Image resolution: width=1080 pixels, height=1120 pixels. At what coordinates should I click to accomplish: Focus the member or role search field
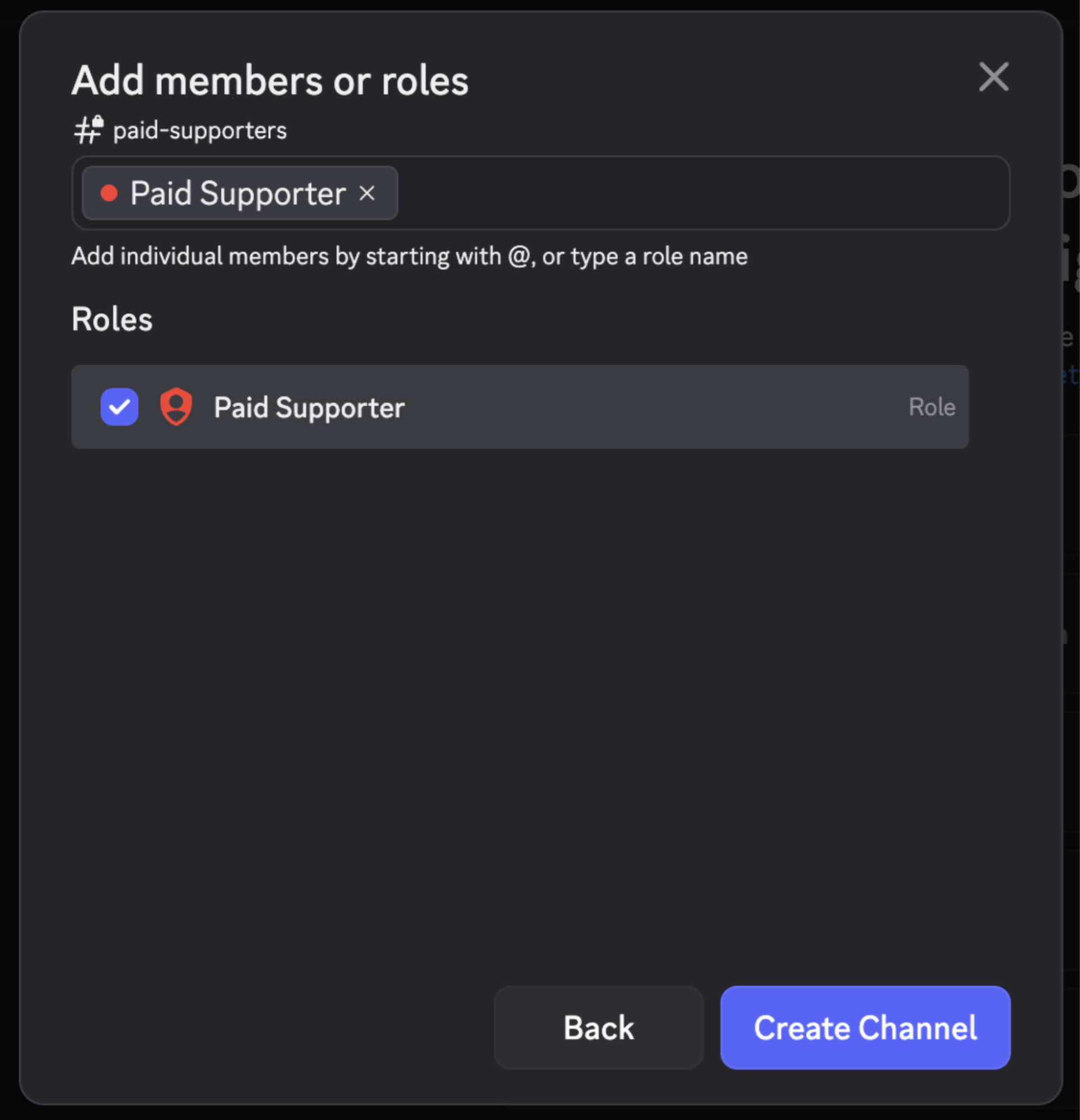tap(686, 193)
